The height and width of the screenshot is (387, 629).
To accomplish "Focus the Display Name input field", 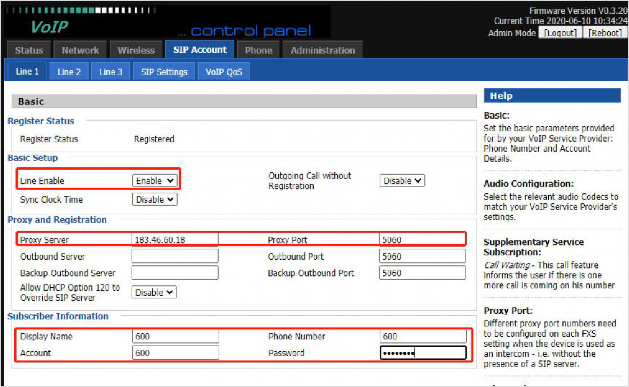I will pyautogui.click(x=175, y=336).
